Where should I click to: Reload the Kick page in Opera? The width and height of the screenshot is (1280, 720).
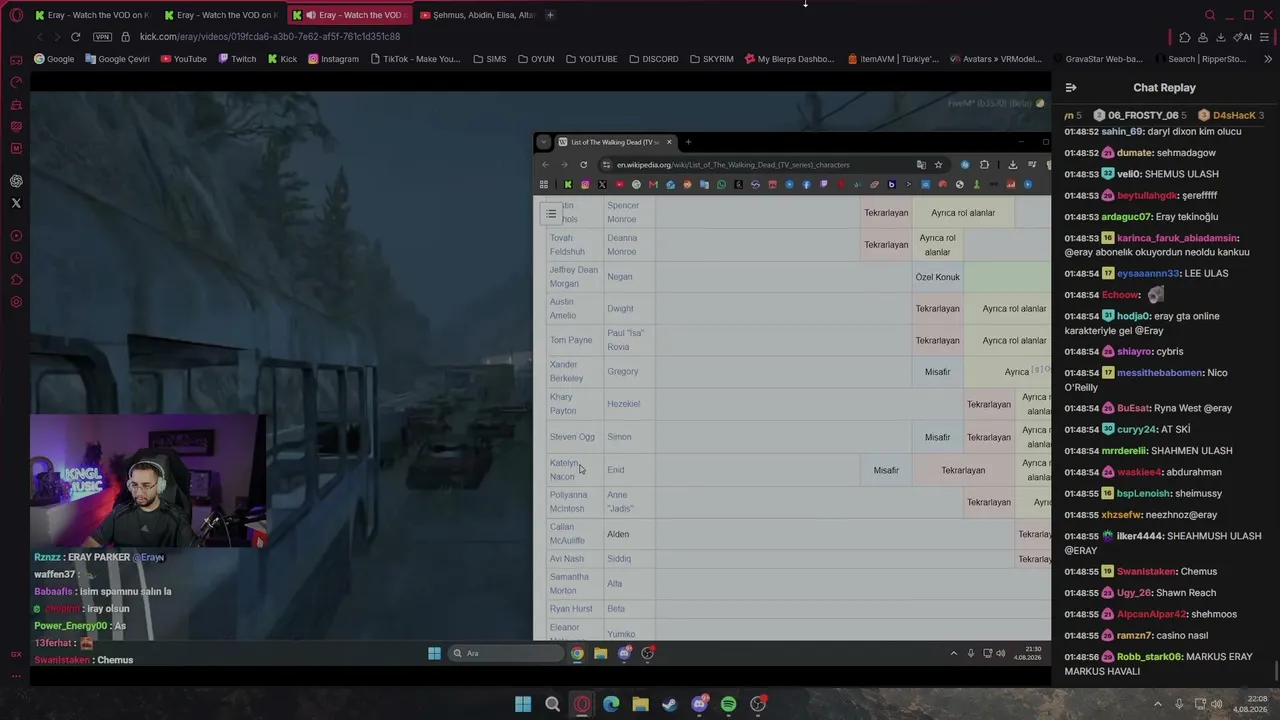76,37
